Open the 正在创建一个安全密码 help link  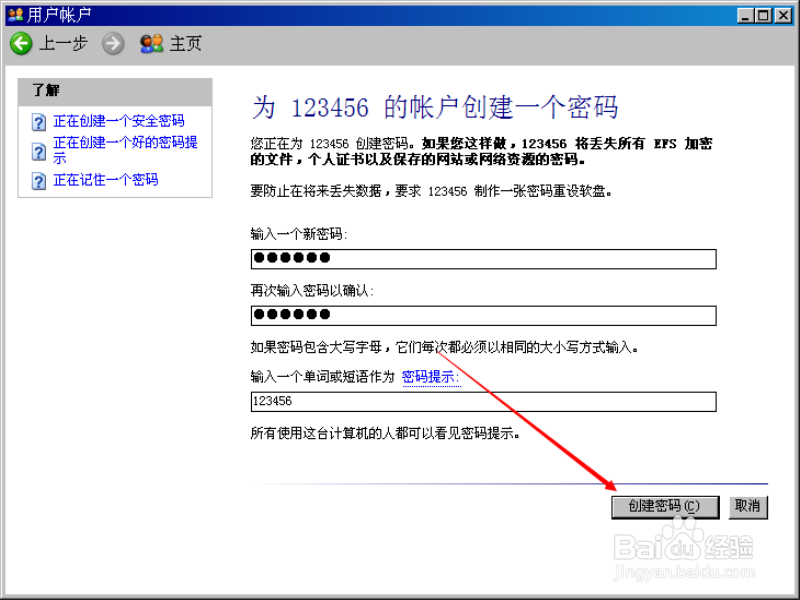[x=119, y=121]
